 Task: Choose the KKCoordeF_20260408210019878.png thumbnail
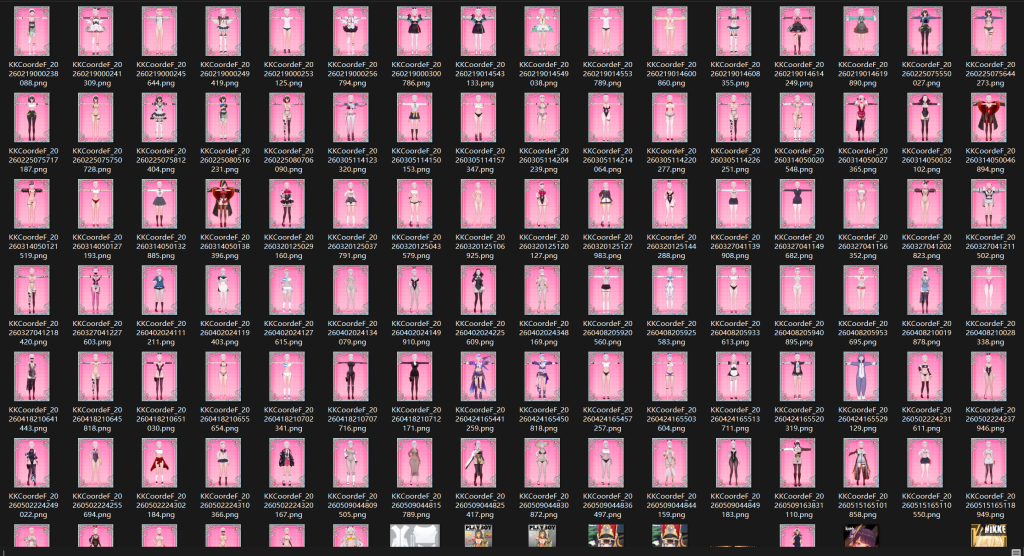[x=925, y=290]
